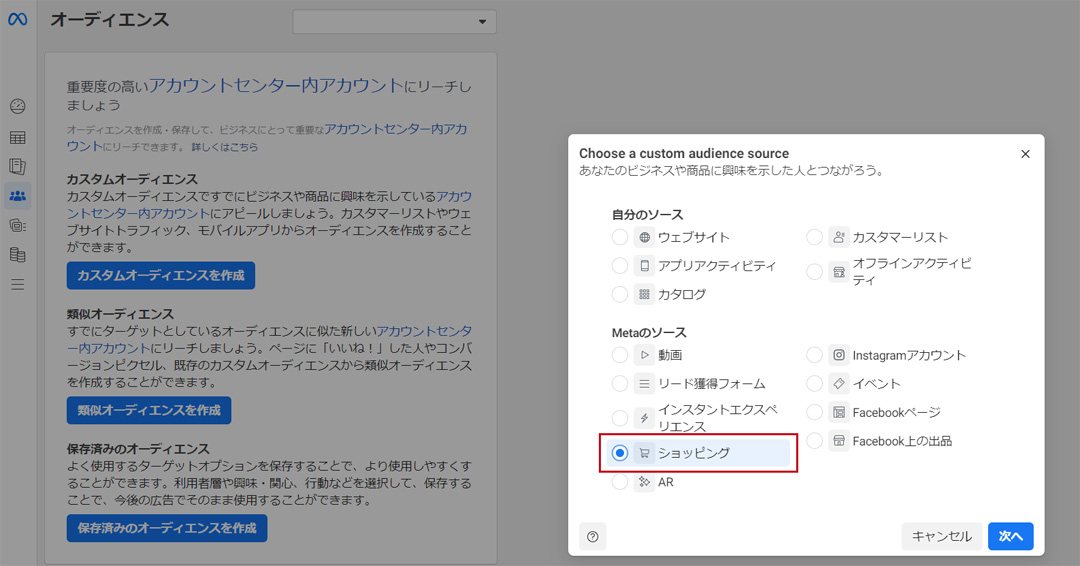1080x566 pixels.
Task: Select the AR source radio option
Action: click(620, 482)
